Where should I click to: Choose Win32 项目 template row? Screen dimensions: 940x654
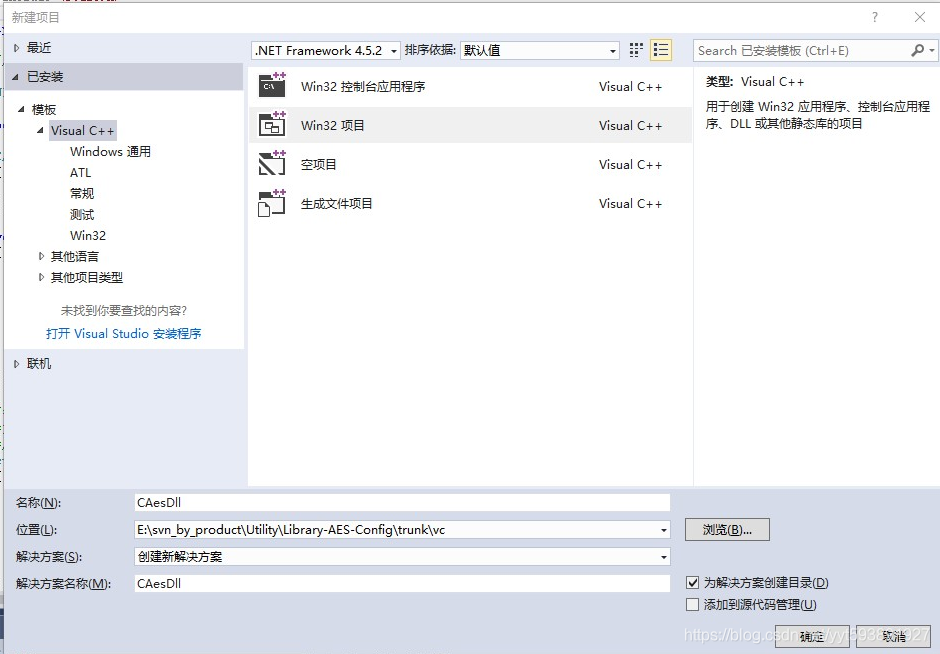pos(470,125)
